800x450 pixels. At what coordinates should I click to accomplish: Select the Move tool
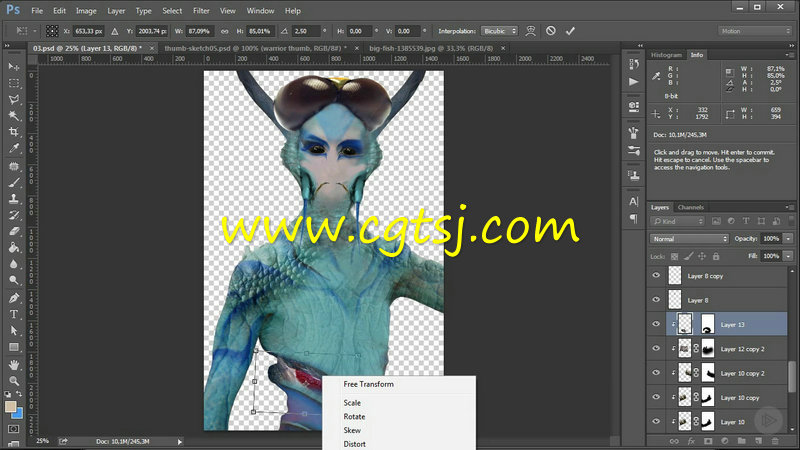[x=14, y=67]
